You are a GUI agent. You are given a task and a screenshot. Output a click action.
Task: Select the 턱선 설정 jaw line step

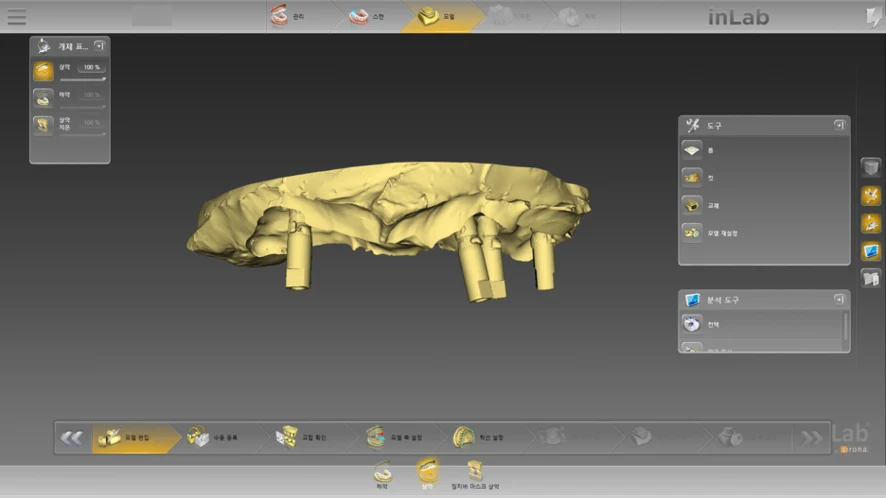(x=479, y=438)
